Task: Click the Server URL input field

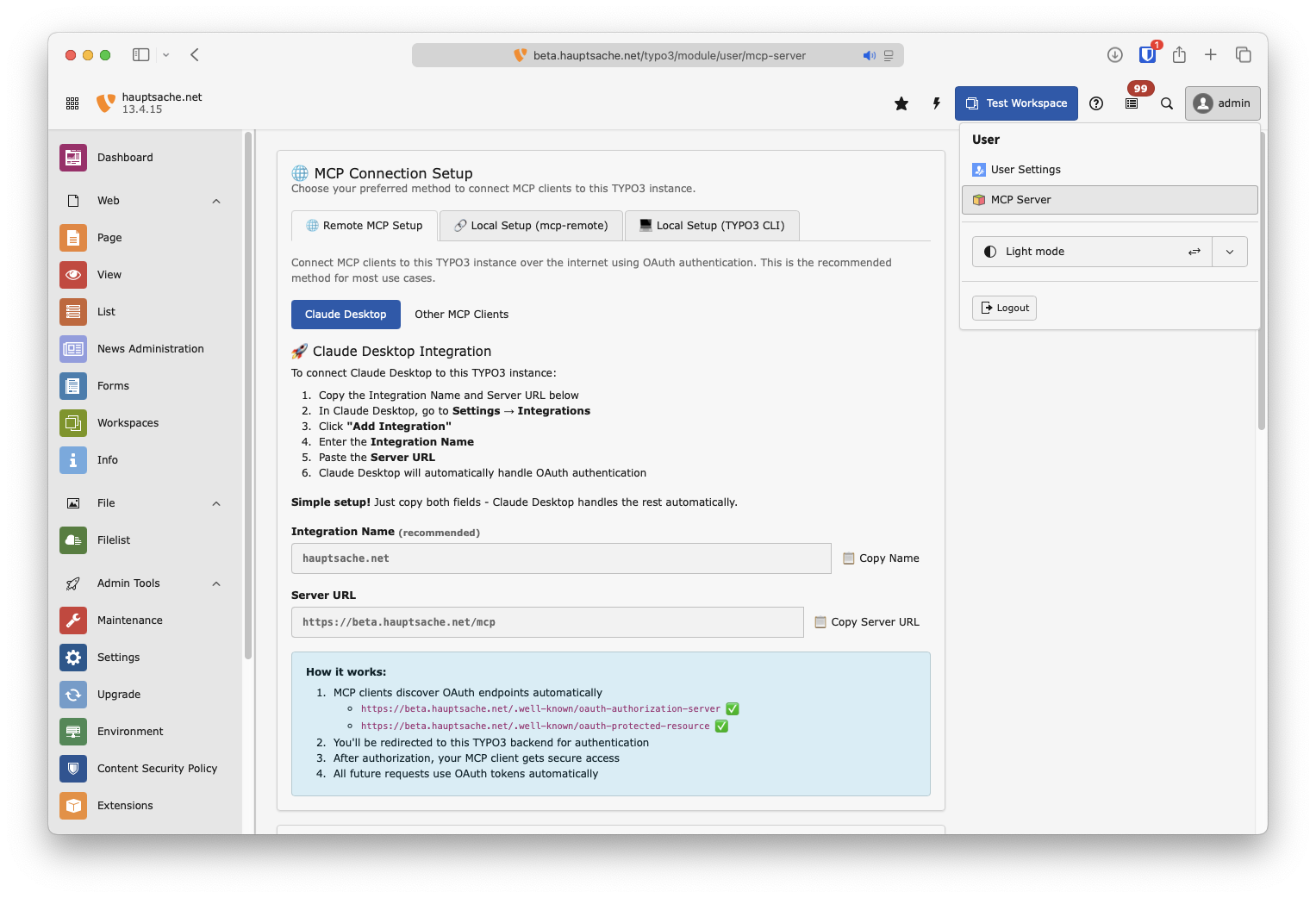Action: pyautogui.click(x=547, y=622)
